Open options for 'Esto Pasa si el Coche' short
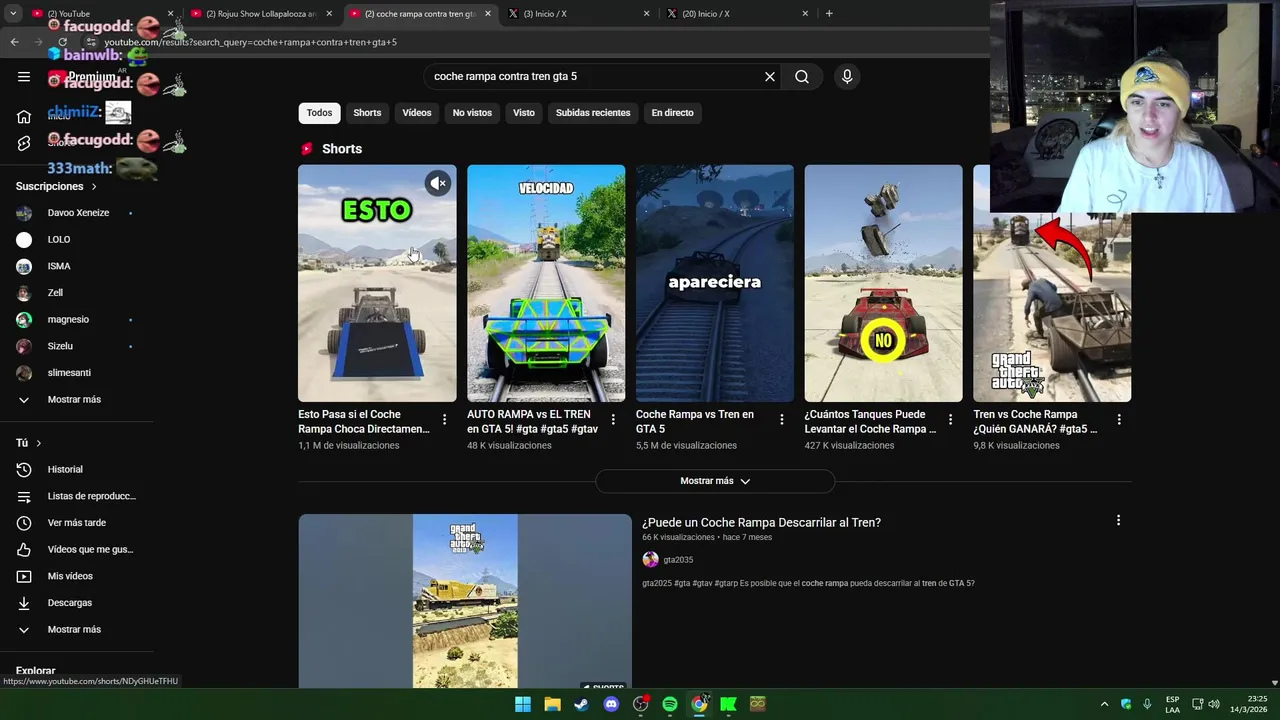The width and height of the screenshot is (1280, 720). pyautogui.click(x=445, y=420)
